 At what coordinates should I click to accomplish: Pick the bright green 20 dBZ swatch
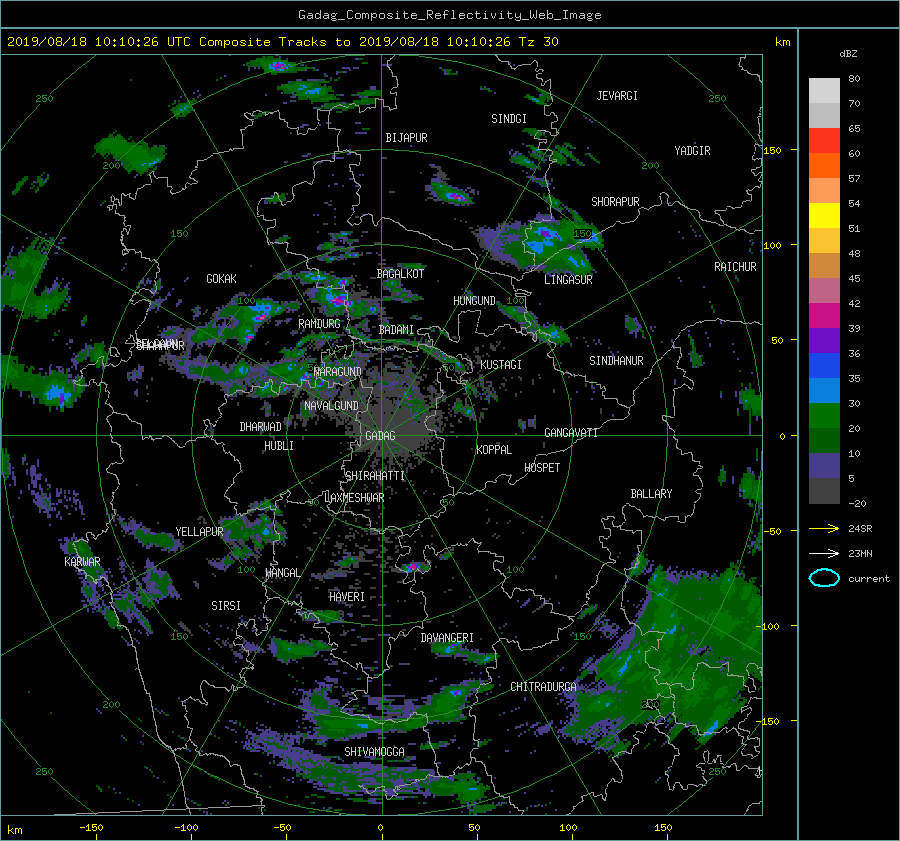[x=824, y=416]
